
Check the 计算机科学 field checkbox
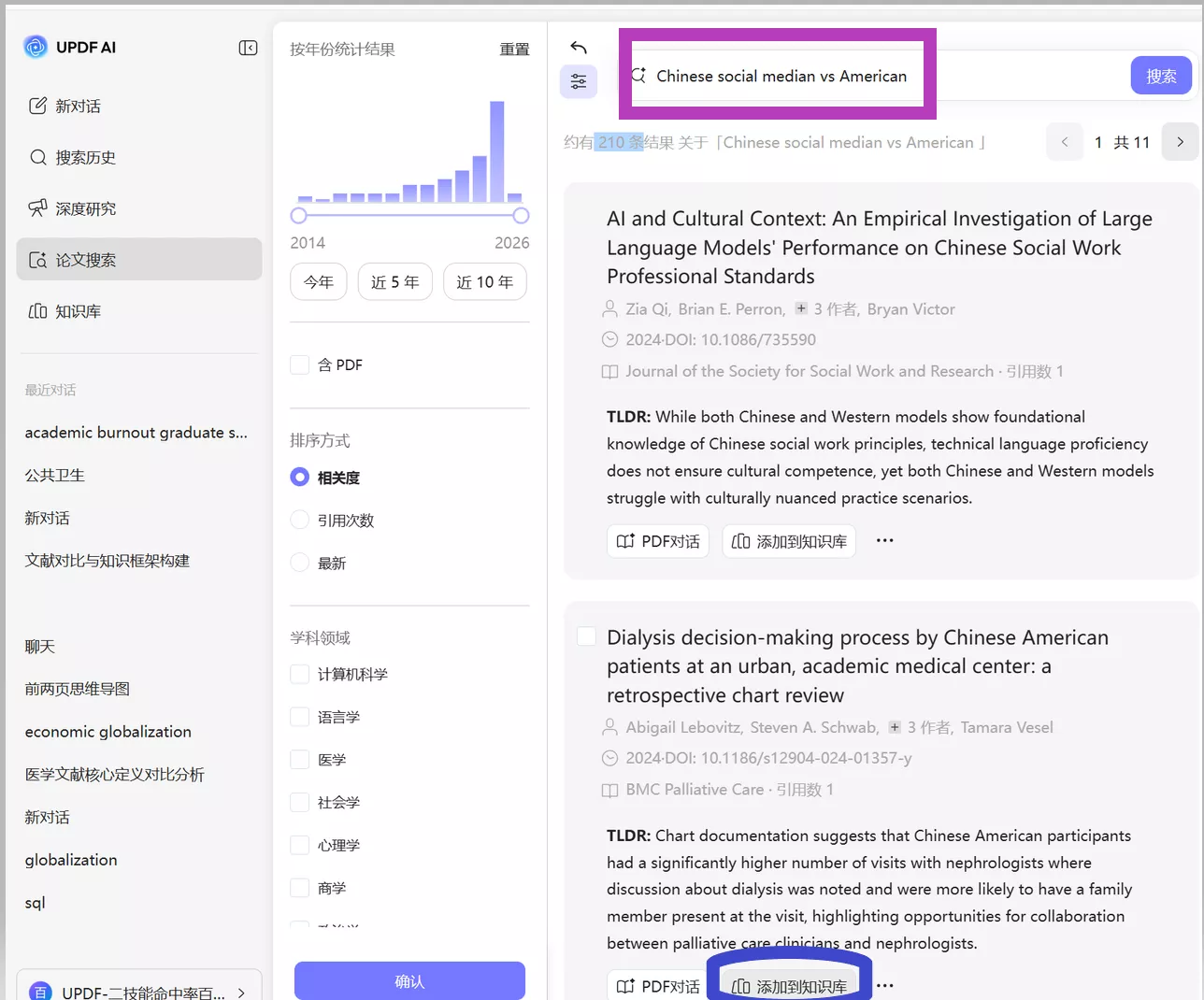tap(300, 674)
